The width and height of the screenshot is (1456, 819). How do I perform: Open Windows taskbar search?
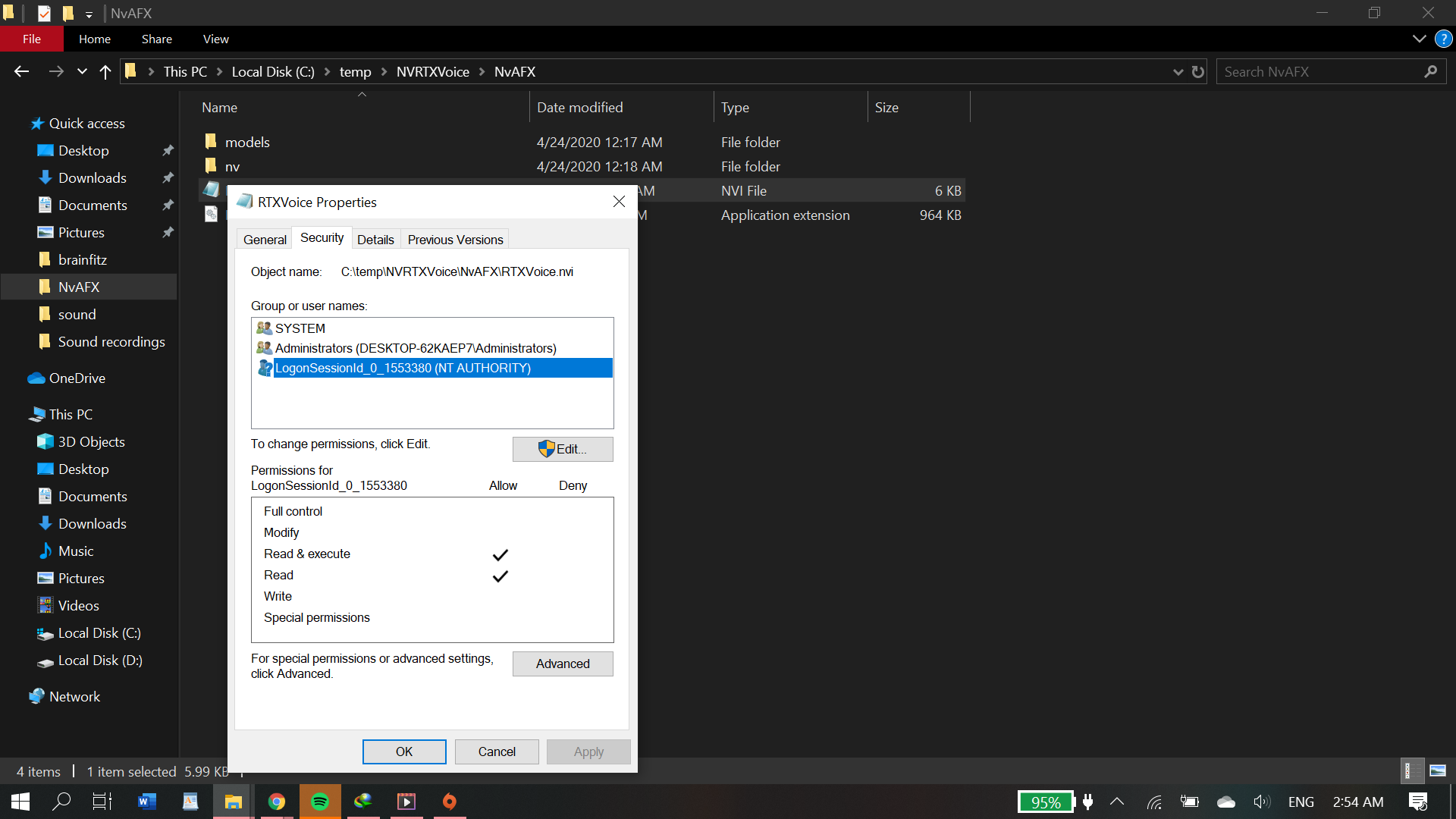[x=61, y=802]
